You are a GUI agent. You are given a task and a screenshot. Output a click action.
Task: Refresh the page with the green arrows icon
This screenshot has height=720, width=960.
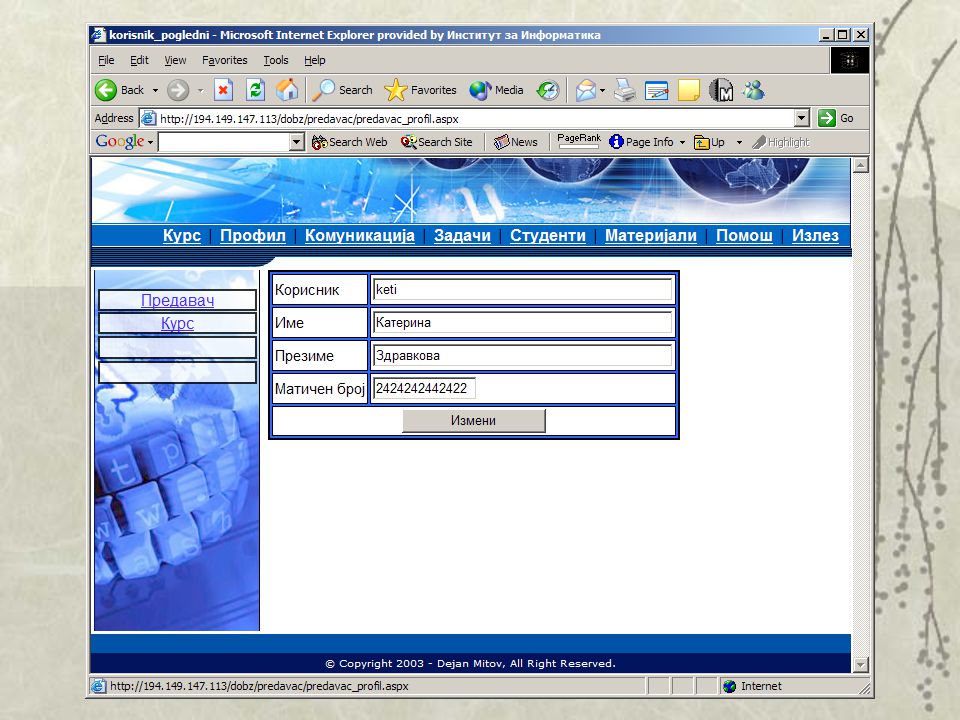(x=255, y=90)
